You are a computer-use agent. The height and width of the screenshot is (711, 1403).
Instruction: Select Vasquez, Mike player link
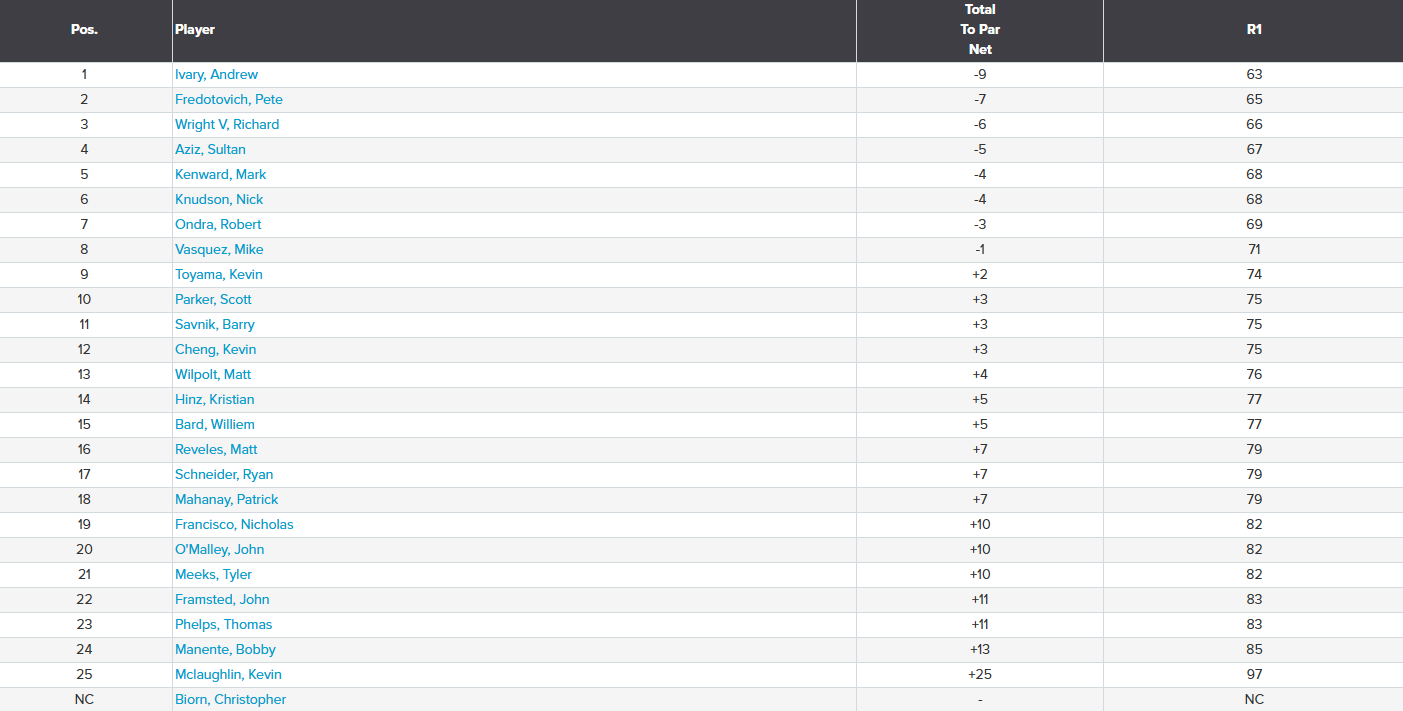[x=219, y=250]
